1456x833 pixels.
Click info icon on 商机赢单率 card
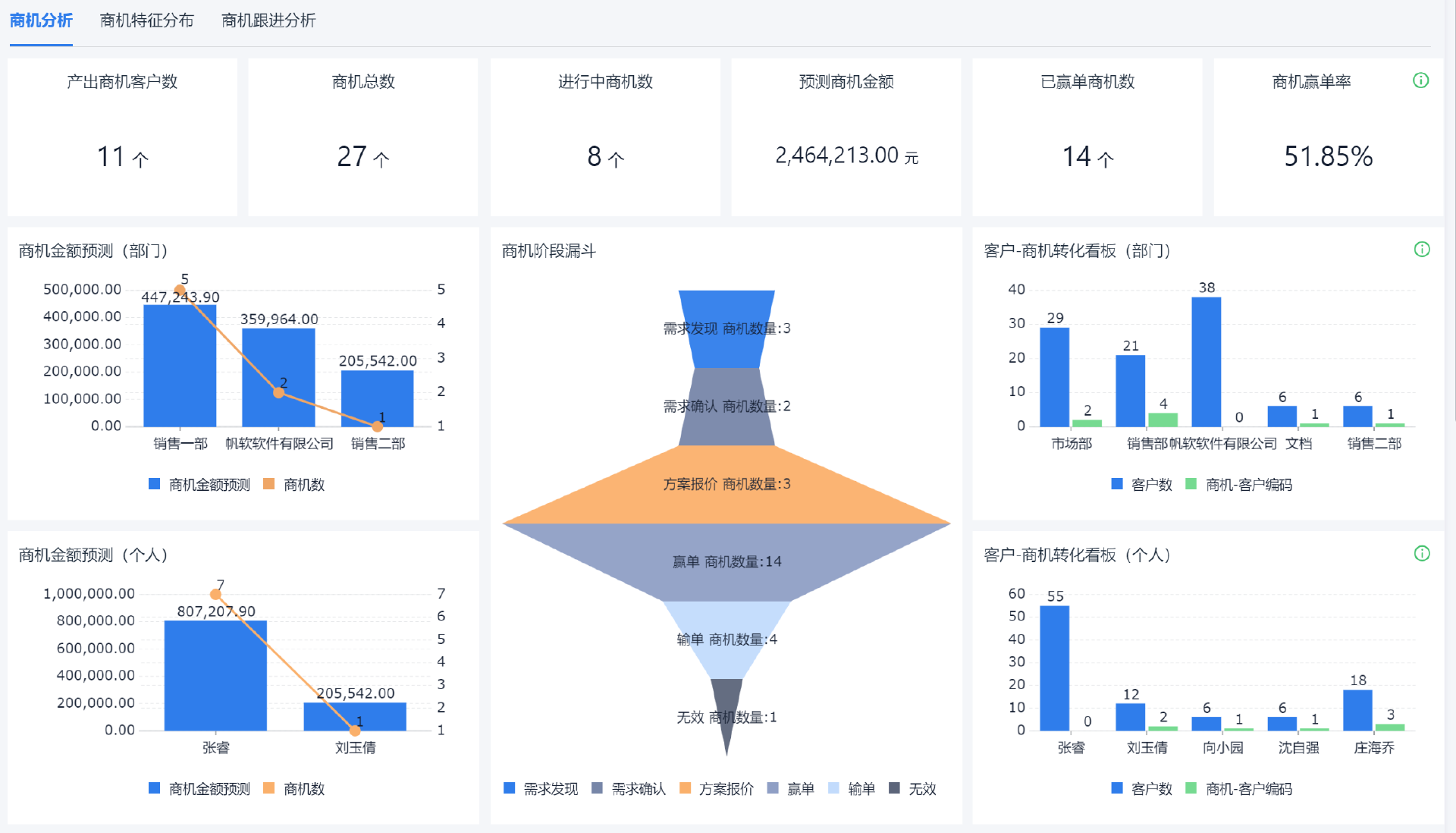click(x=1420, y=80)
